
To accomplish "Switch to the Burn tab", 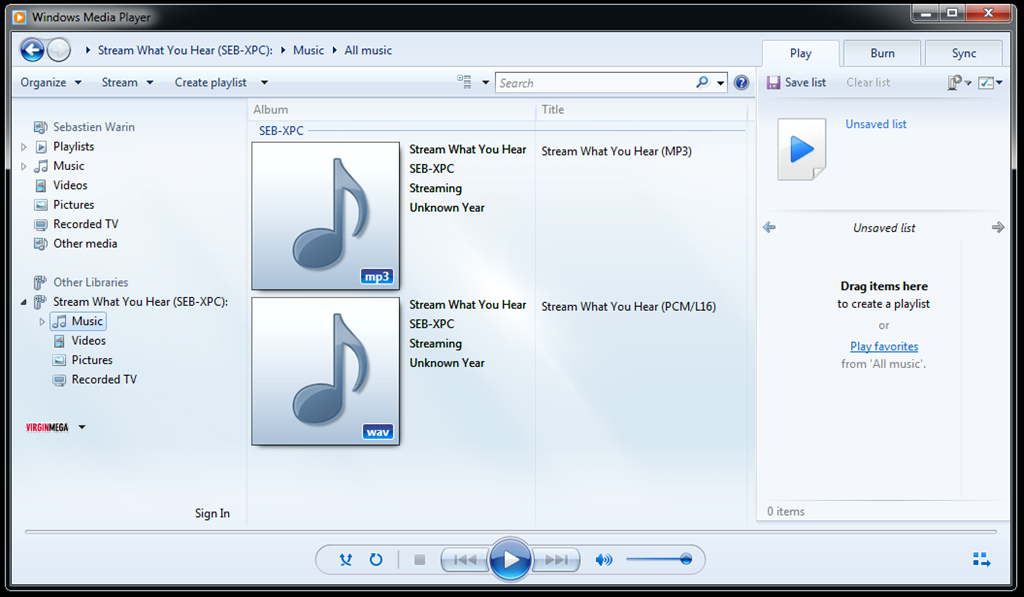I will (882, 54).
